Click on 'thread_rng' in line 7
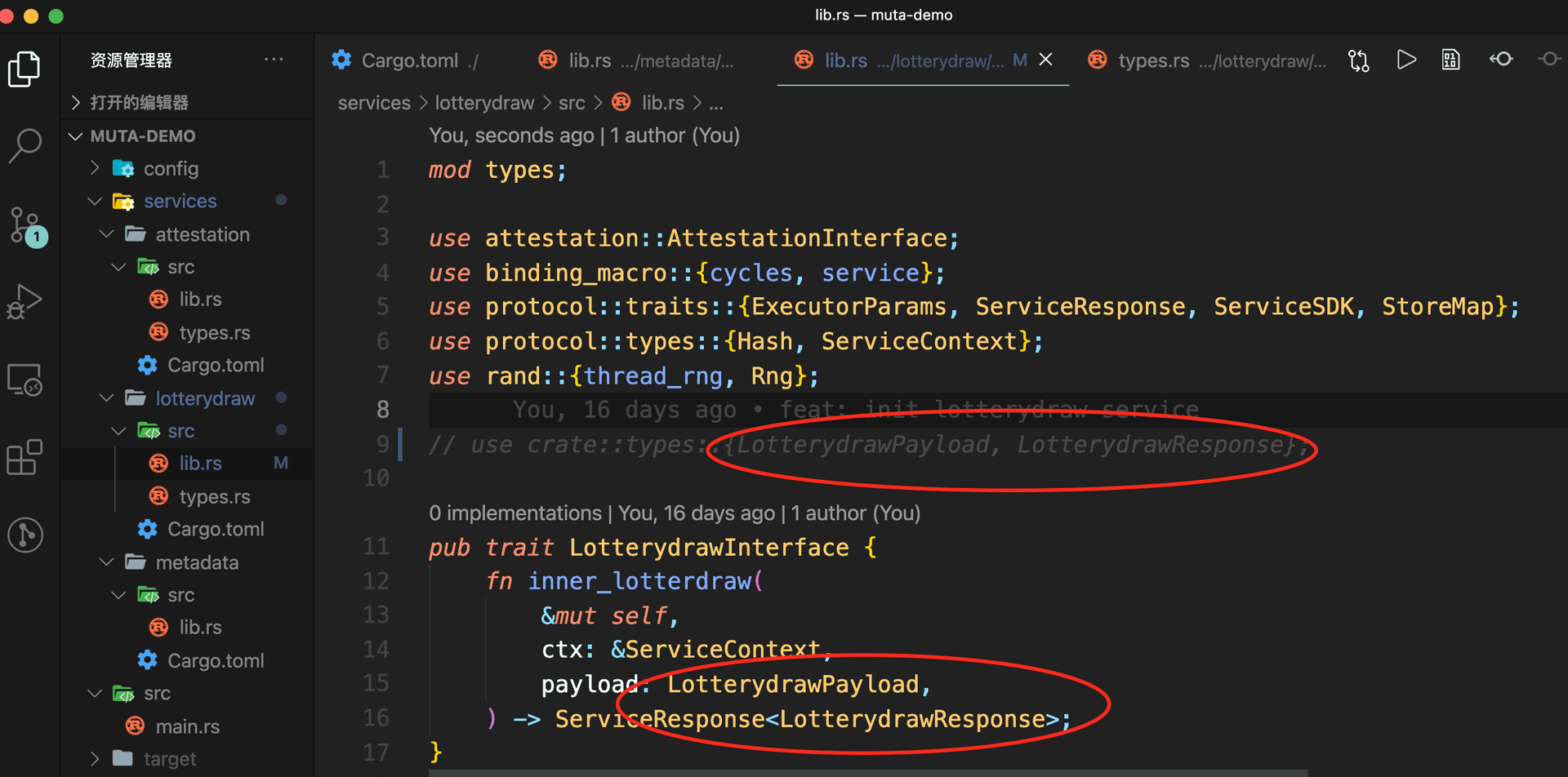 point(653,376)
